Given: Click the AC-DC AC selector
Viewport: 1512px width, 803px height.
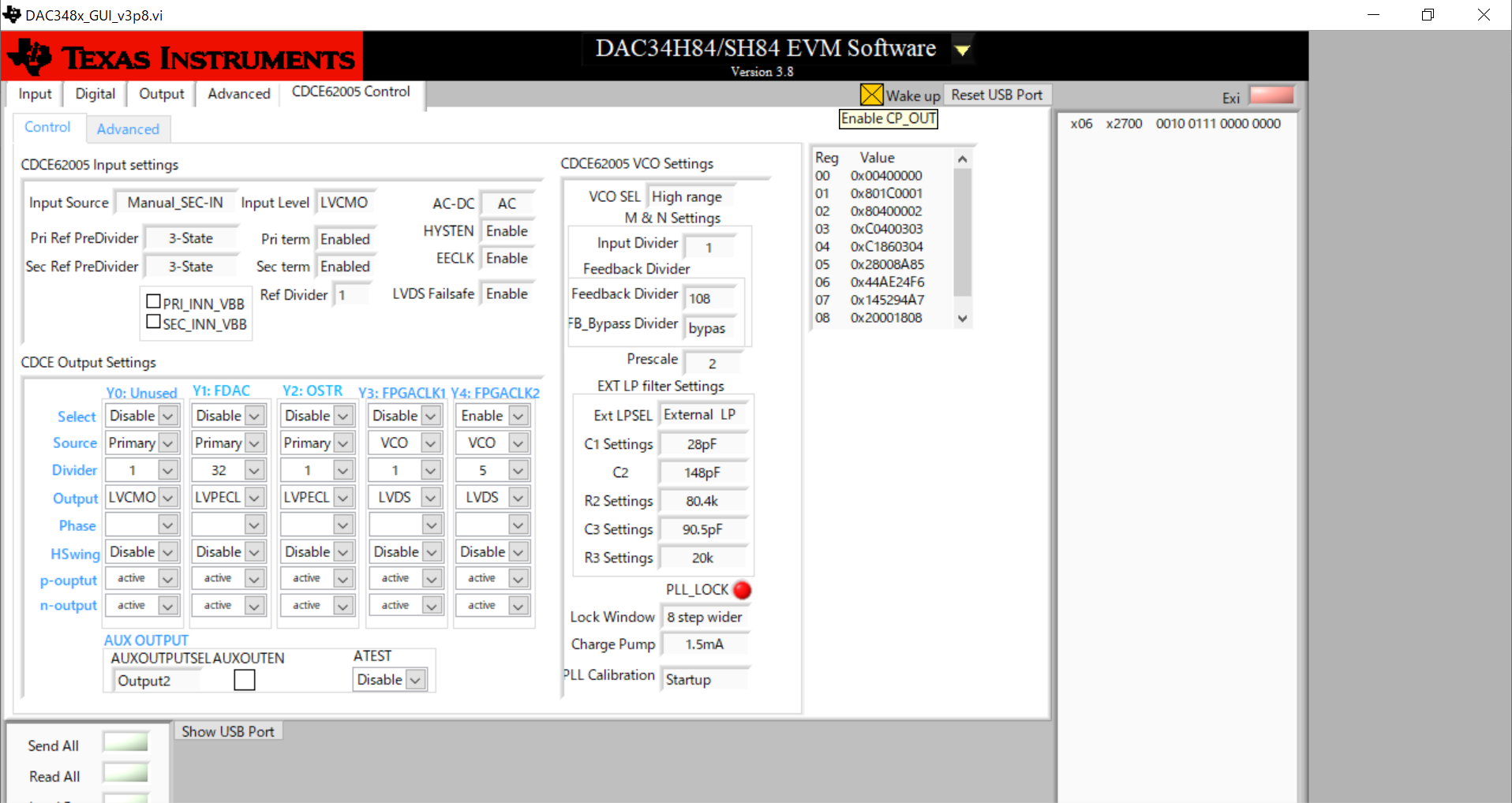Looking at the screenshot, I should pos(507,204).
